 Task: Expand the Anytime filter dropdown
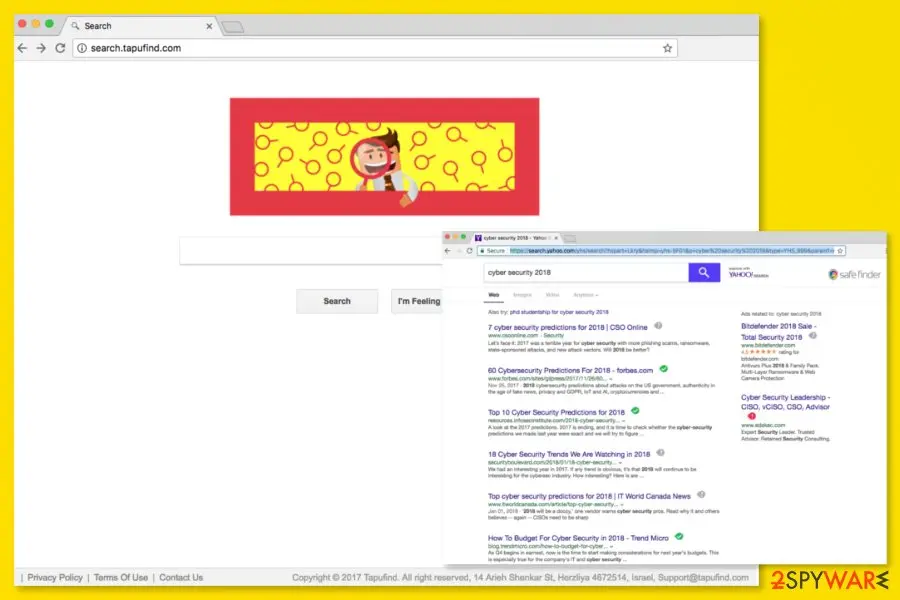[x=585, y=295]
